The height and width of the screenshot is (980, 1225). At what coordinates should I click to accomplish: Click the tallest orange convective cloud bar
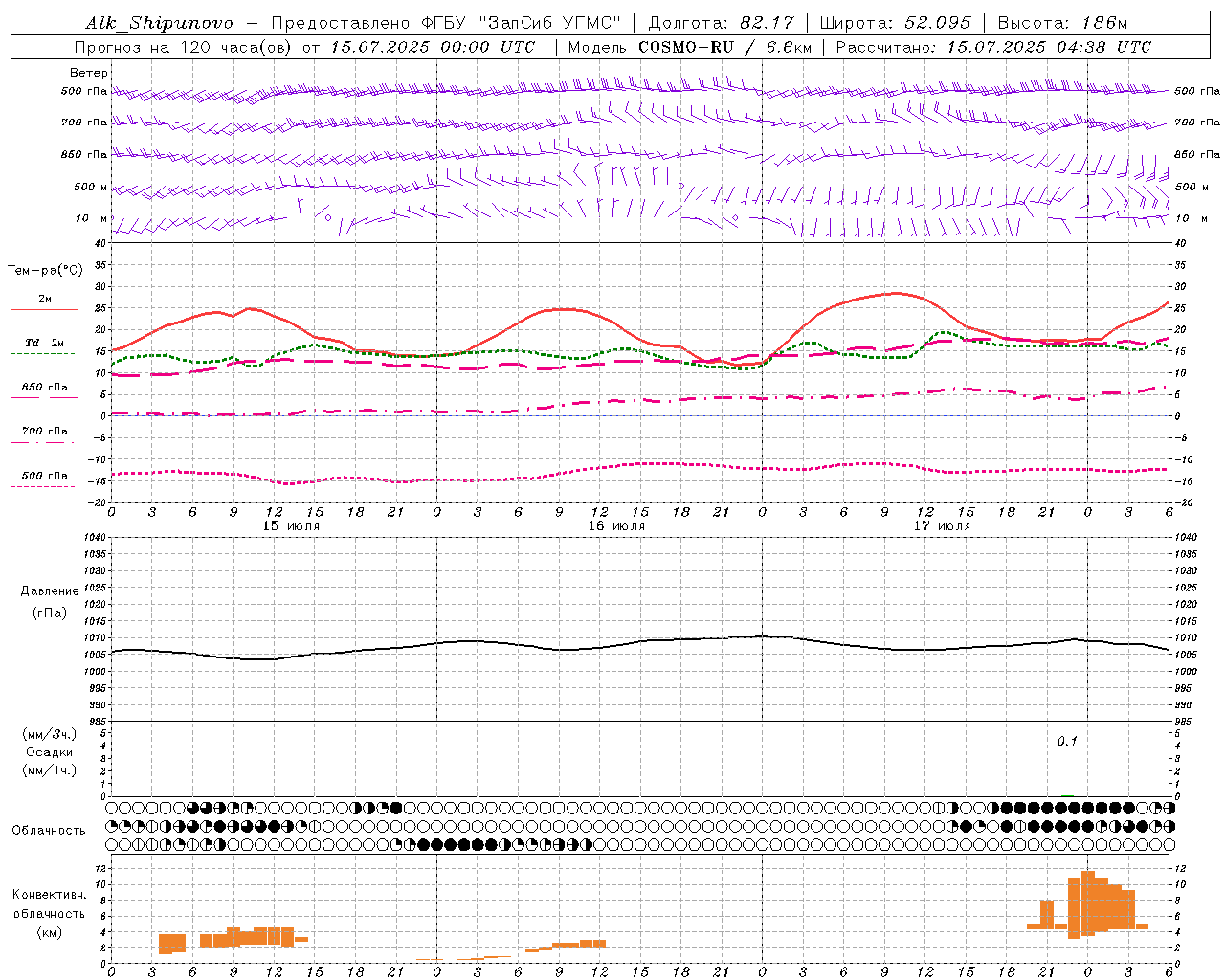[x=1088, y=902]
